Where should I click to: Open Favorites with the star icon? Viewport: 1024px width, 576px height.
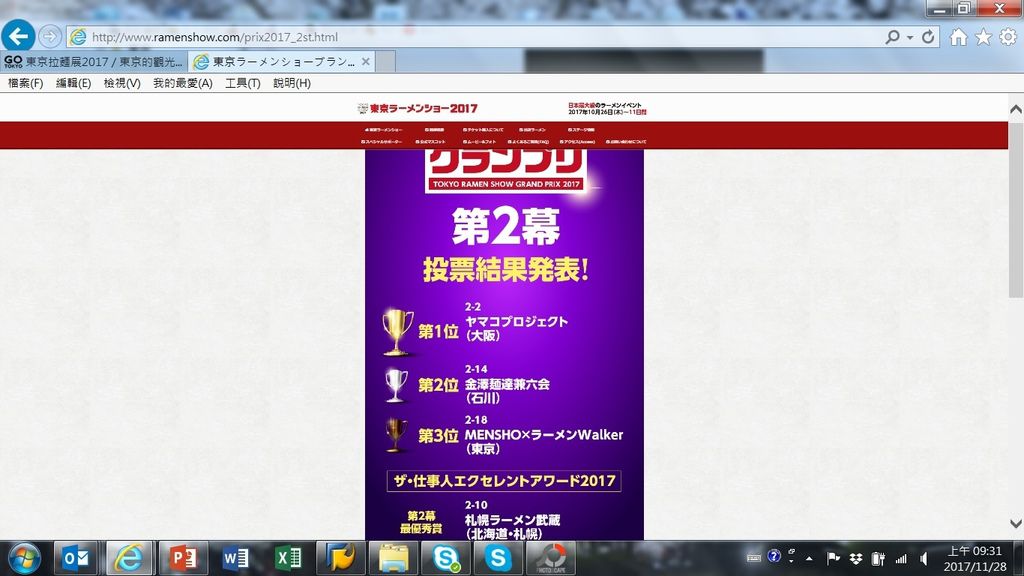[983, 37]
